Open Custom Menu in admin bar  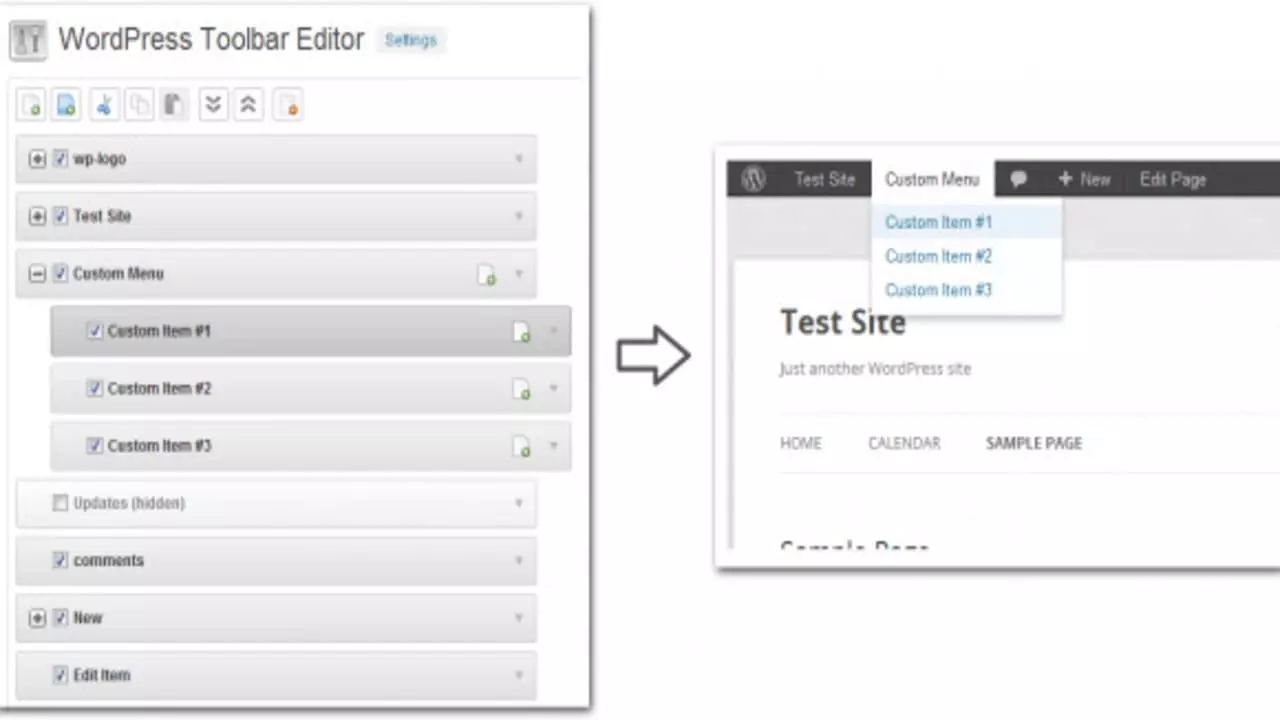click(932, 180)
